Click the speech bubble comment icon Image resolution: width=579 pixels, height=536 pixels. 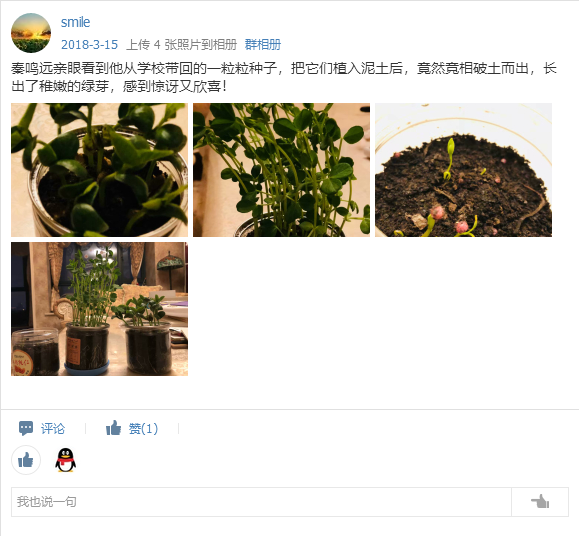click(x=26, y=428)
